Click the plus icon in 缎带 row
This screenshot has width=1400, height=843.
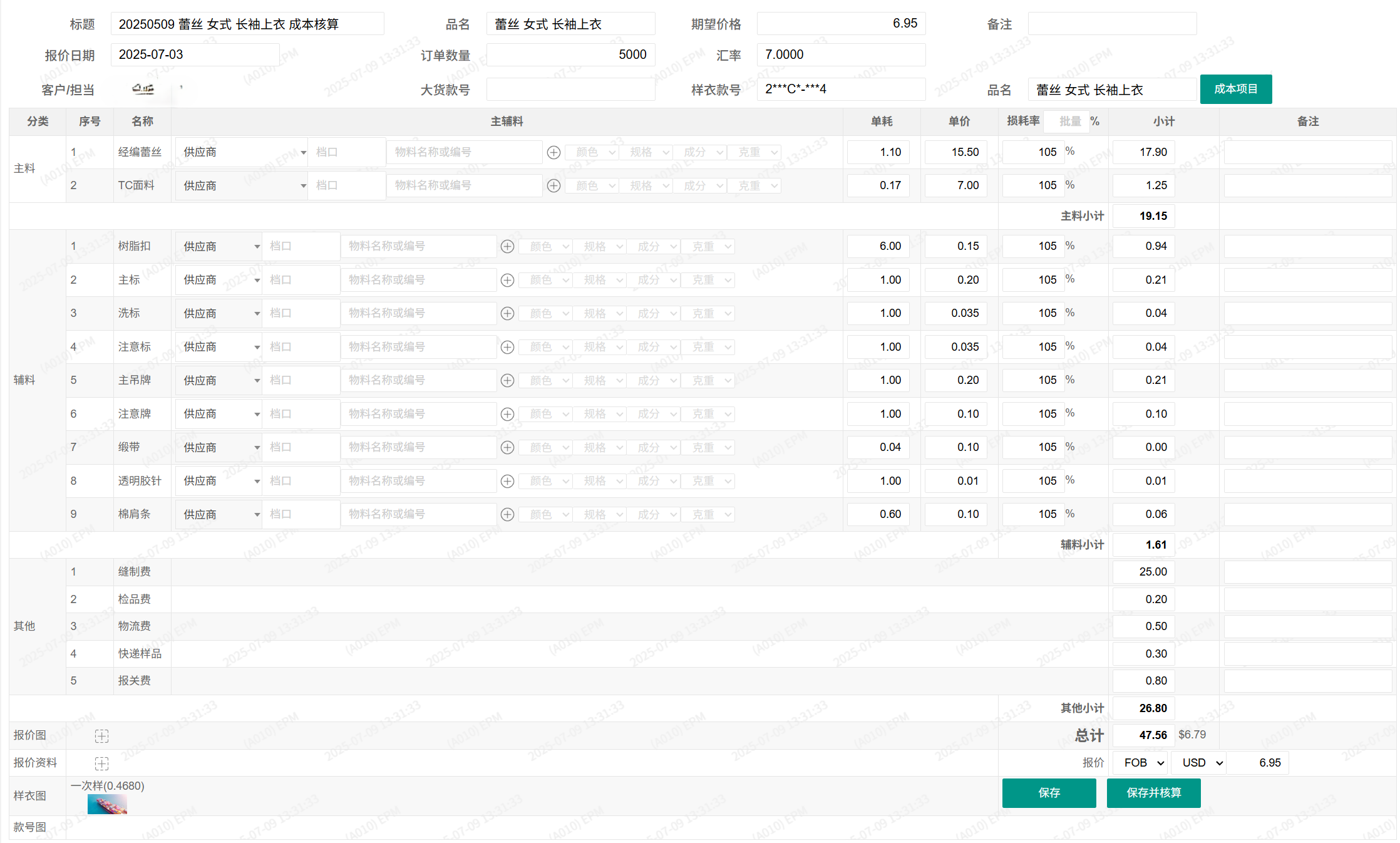point(507,447)
